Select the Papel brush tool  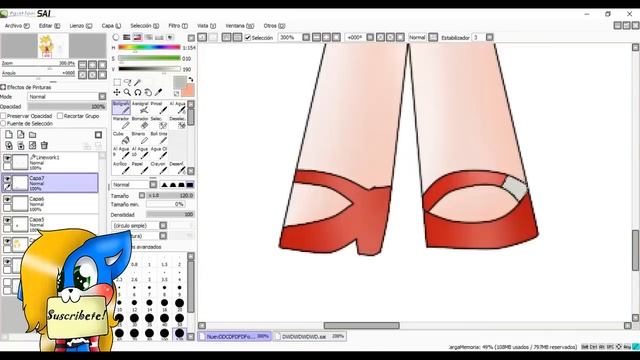[x=140, y=168]
